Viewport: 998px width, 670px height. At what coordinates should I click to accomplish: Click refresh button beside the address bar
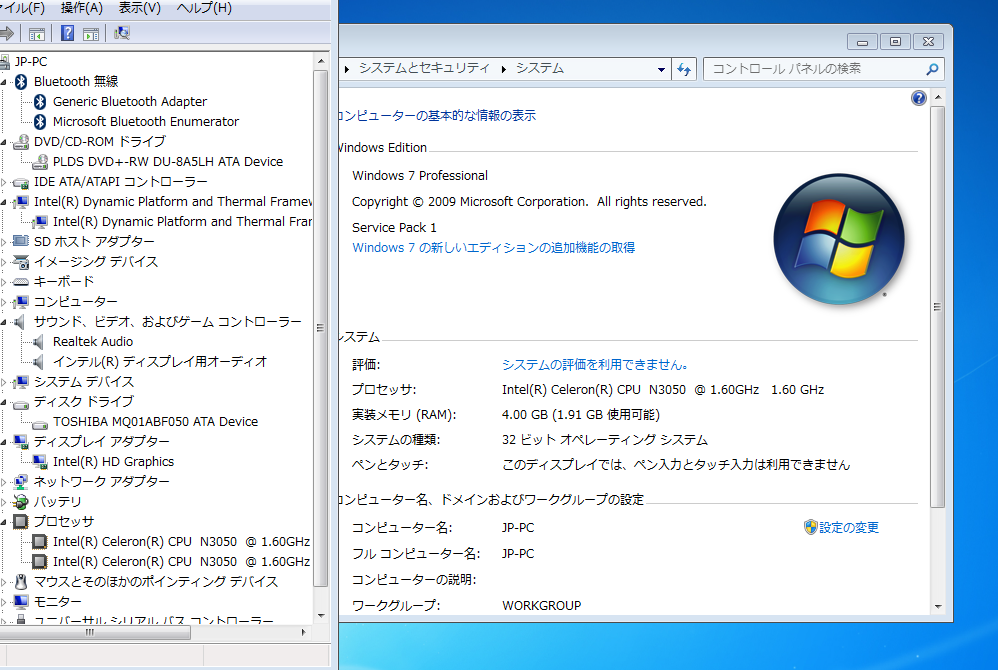[684, 69]
